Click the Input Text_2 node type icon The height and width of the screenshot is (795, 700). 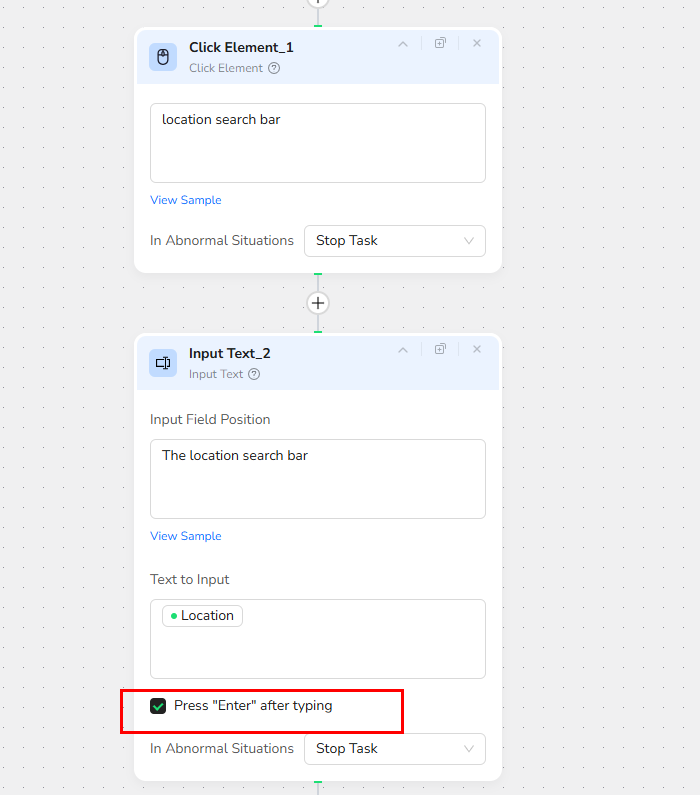coord(163,363)
